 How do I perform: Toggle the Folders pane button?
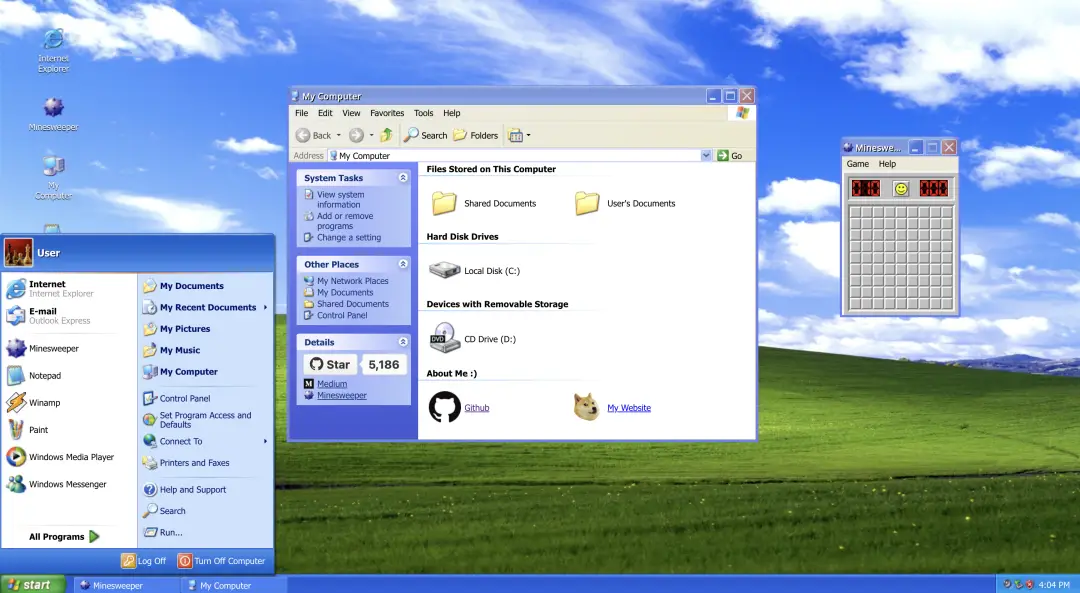(475, 135)
